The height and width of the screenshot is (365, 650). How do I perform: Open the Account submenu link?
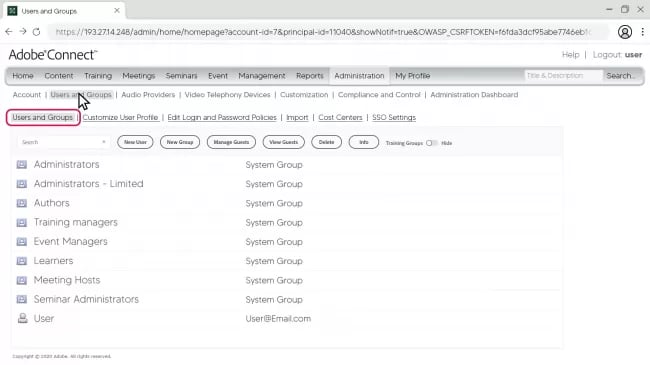[x=27, y=95]
